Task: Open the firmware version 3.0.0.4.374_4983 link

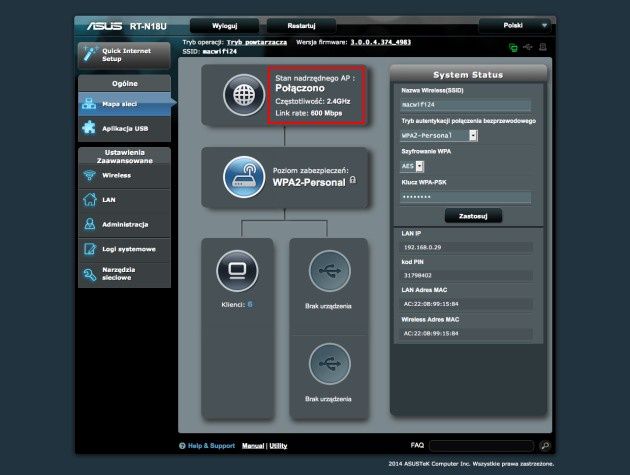Action: pos(380,42)
